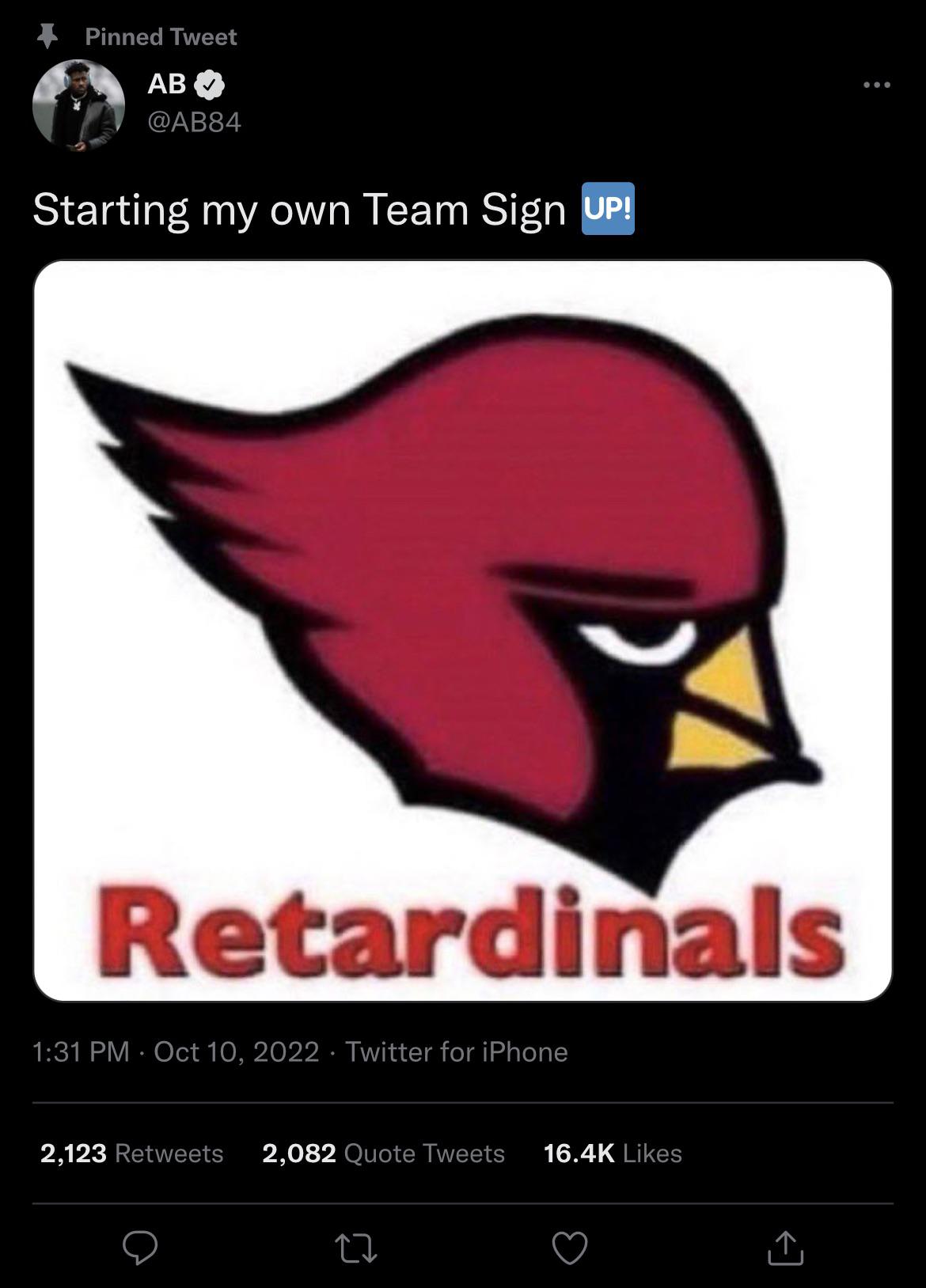Click the UP! emoji in tweet text

[x=608, y=209]
